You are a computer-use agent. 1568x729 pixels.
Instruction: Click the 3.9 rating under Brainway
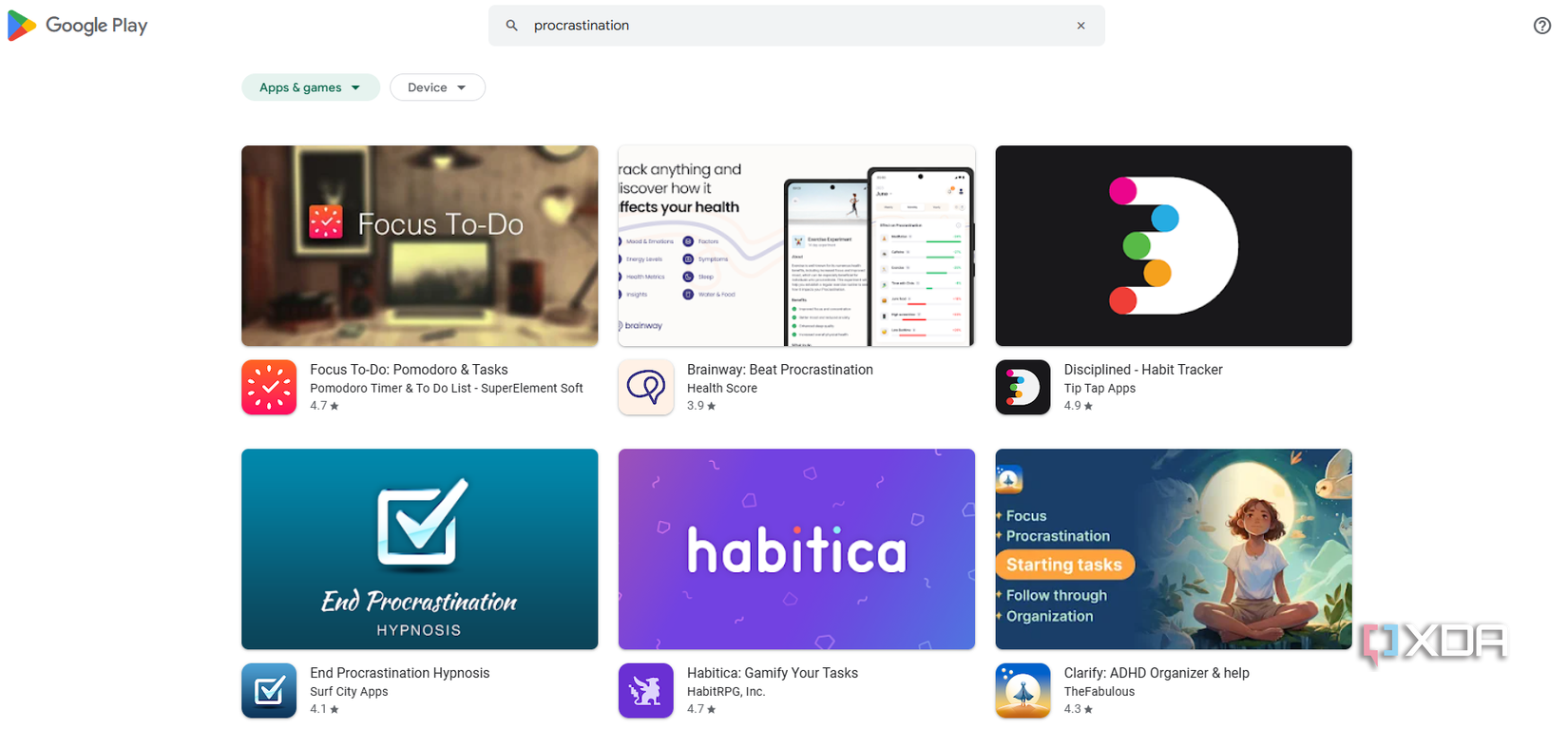click(701, 406)
